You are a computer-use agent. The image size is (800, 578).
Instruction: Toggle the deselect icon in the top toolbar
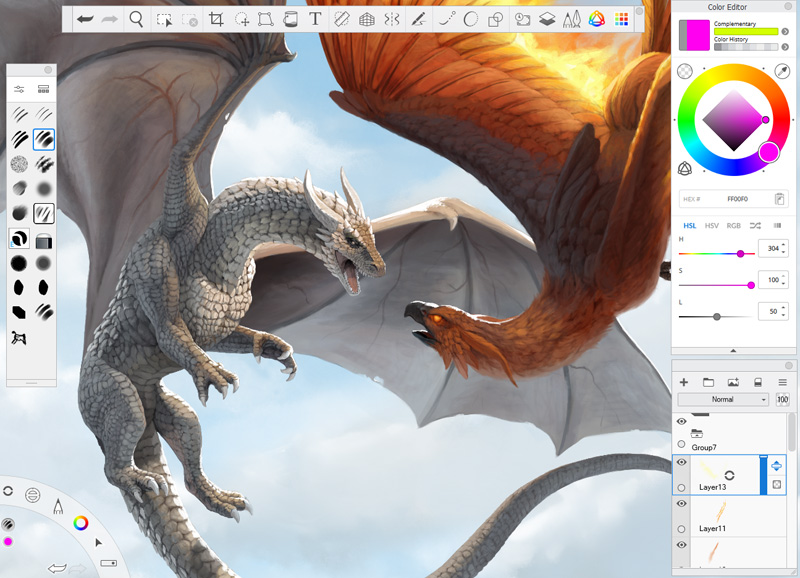[189, 20]
